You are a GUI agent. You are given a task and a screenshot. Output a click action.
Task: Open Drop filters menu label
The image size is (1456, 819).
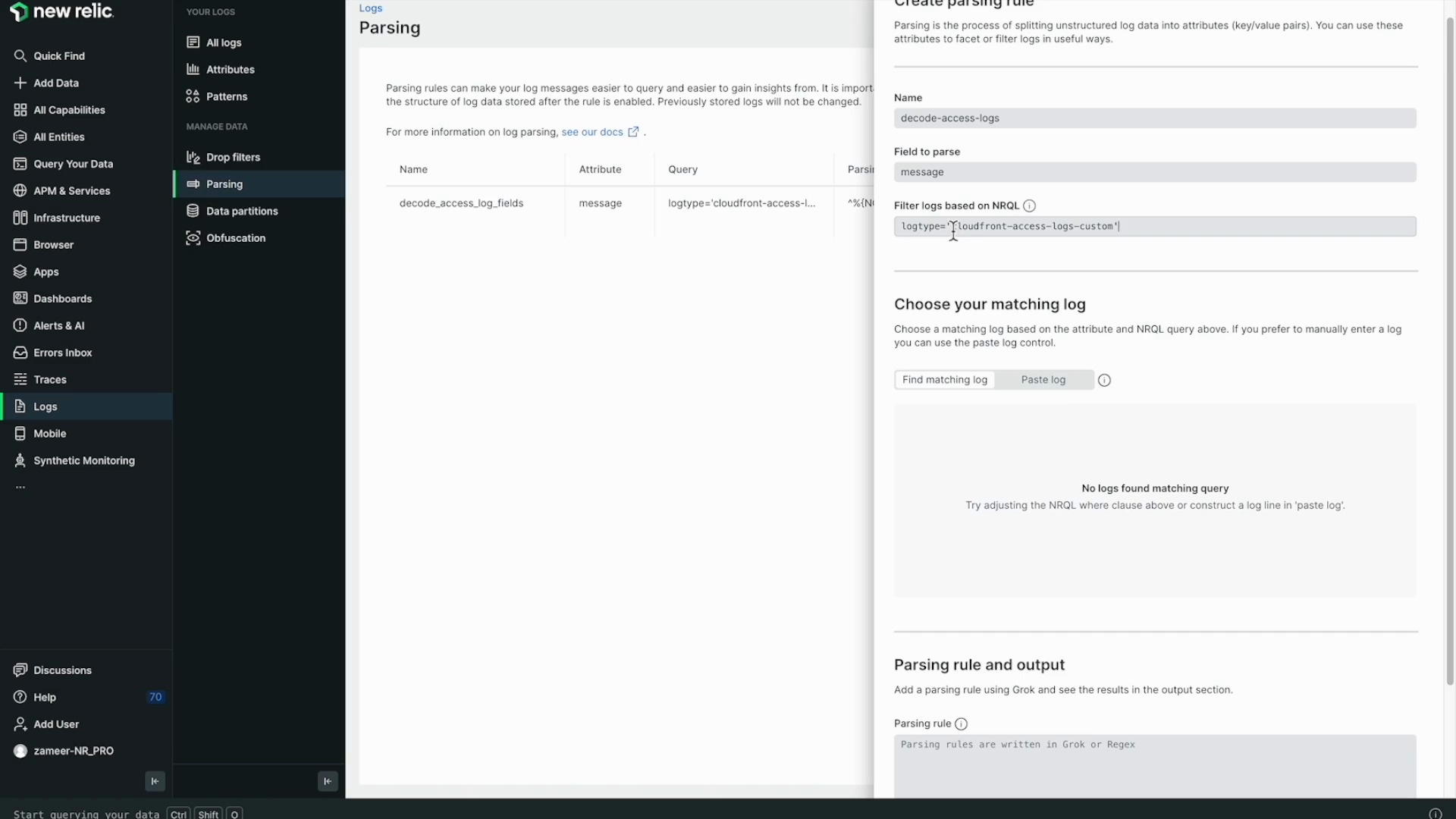[233, 157]
